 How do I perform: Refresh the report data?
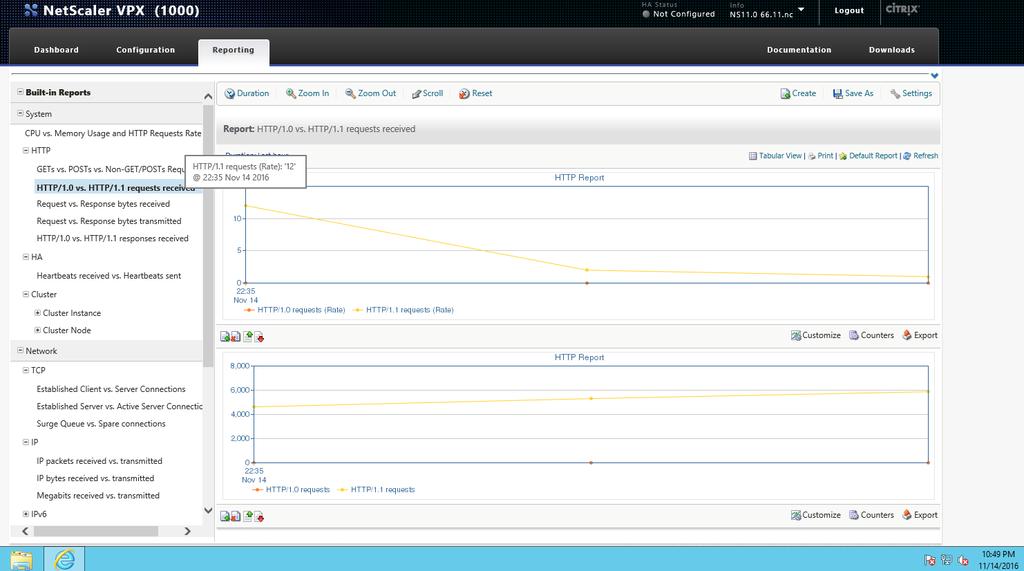(x=921, y=155)
